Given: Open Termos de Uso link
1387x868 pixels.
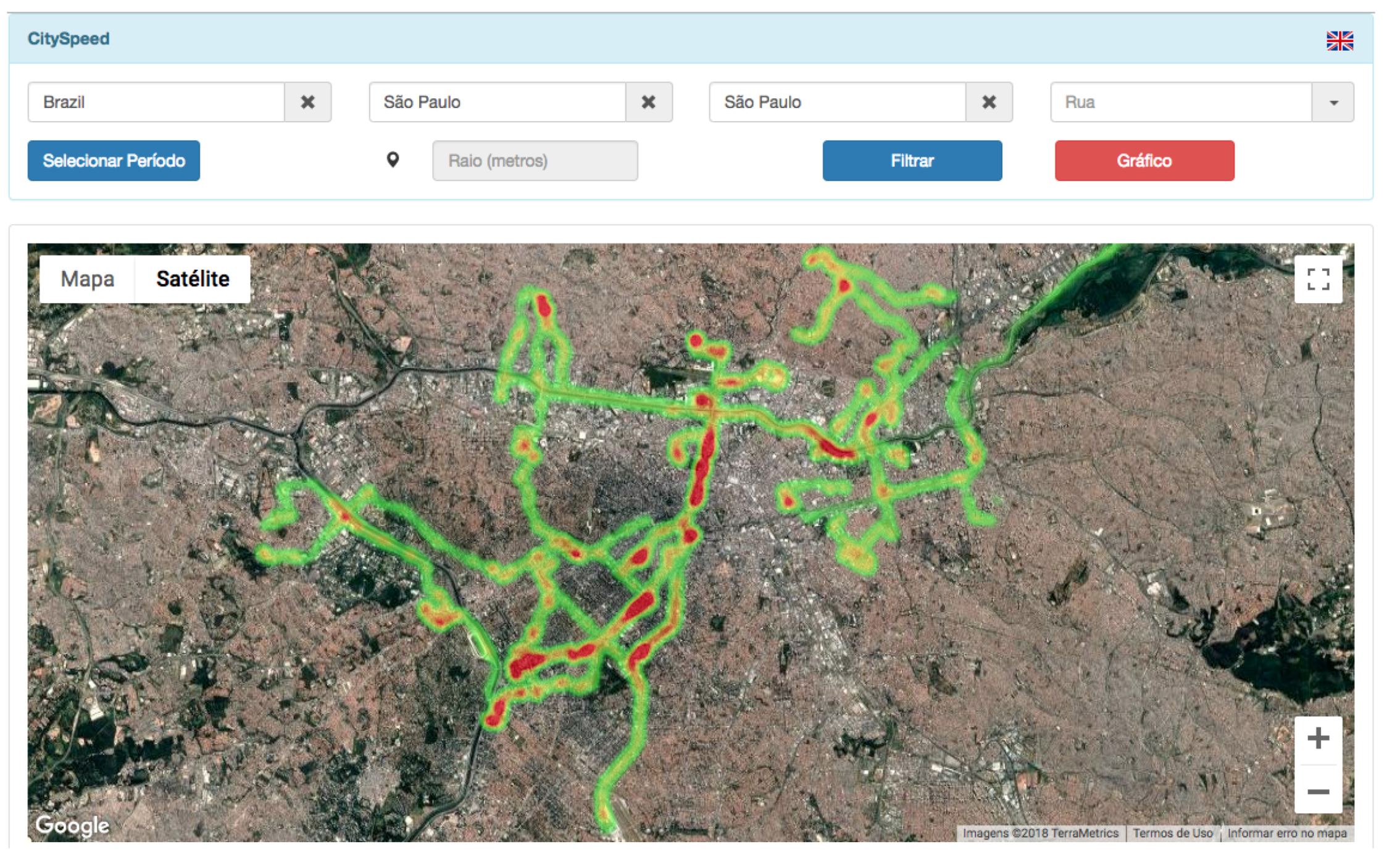Looking at the screenshot, I should click(1172, 833).
